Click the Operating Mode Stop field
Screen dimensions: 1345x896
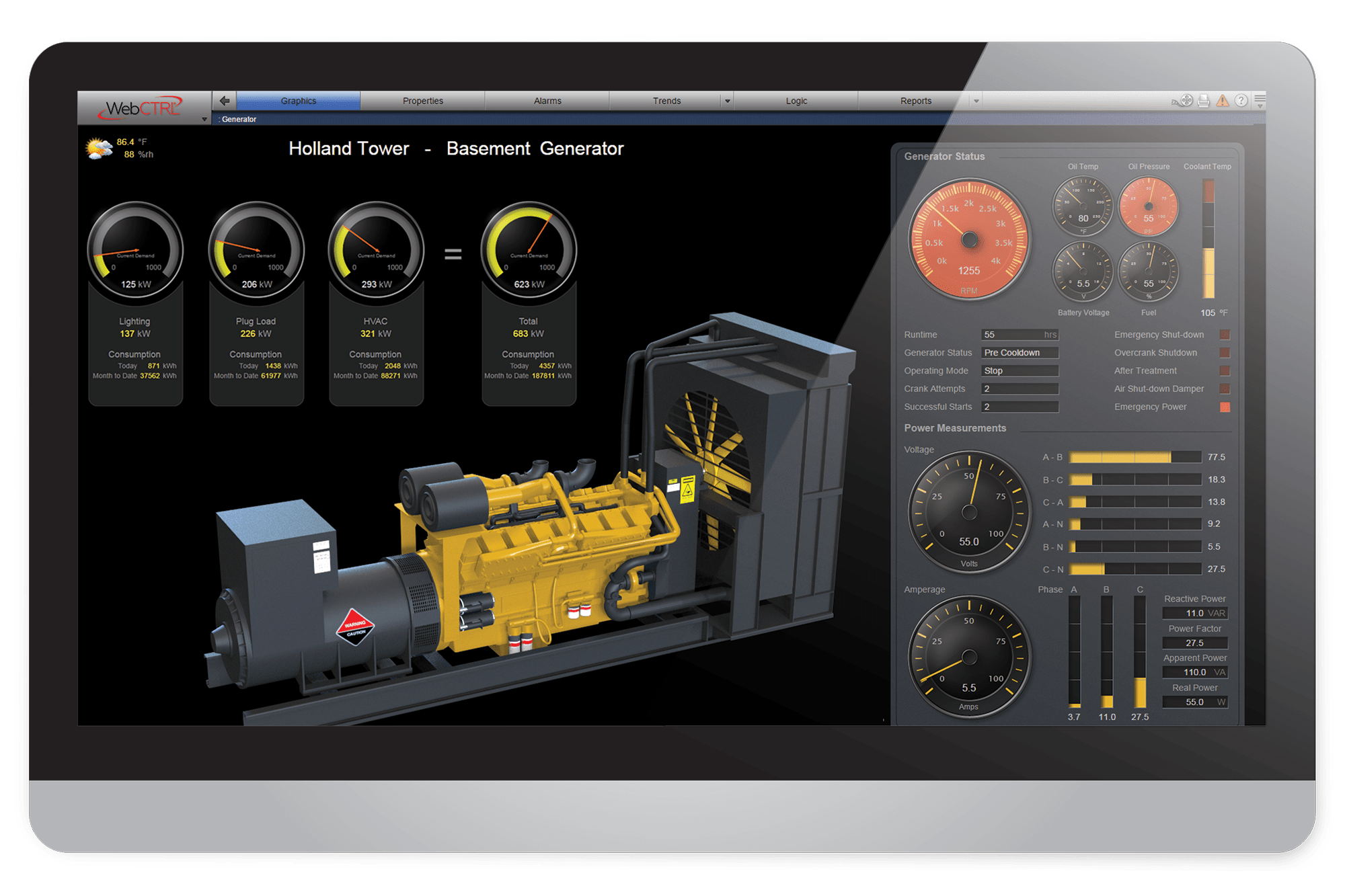pos(1020,371)
